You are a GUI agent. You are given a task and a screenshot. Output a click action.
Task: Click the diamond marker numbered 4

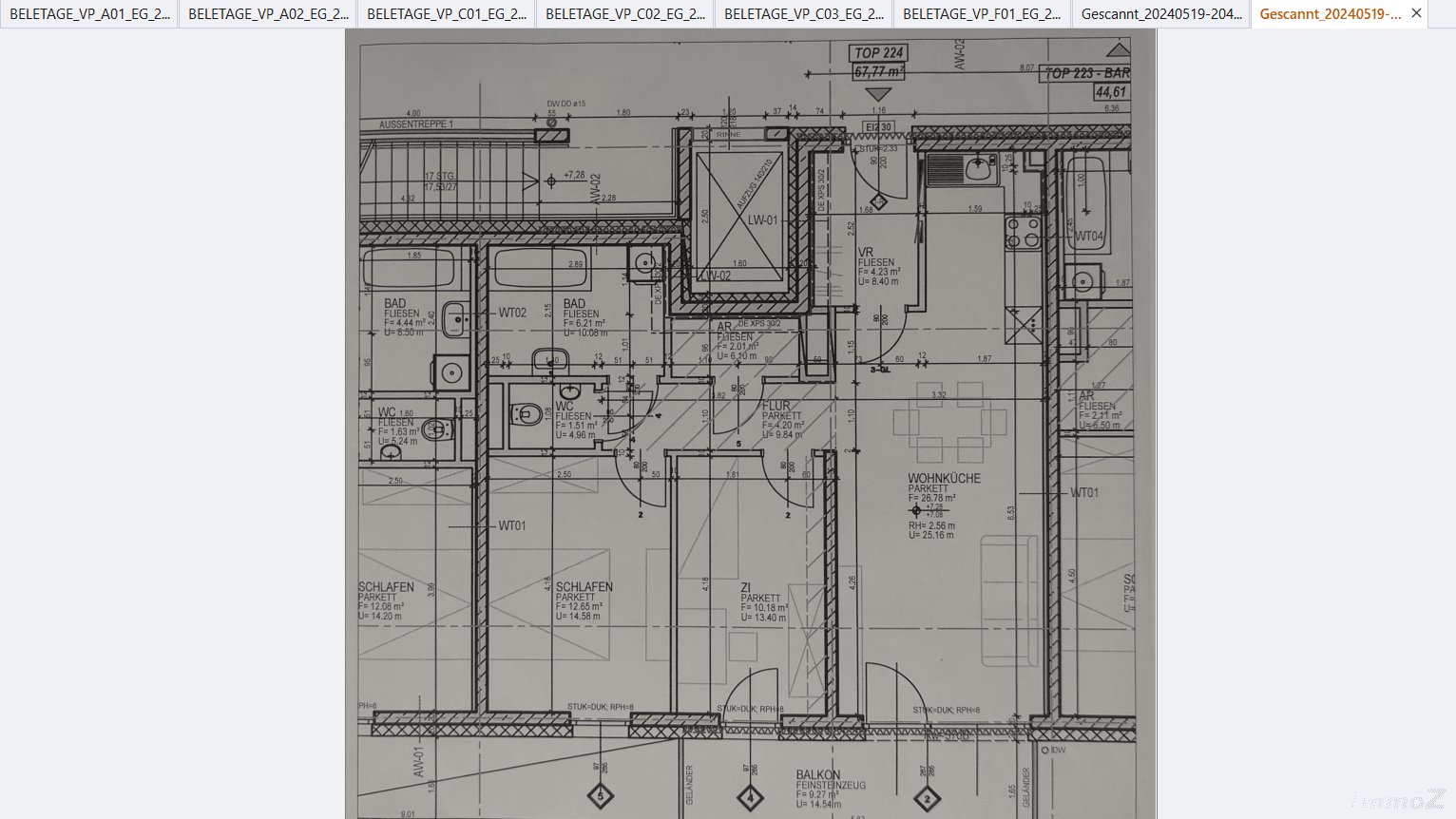(750, 798)
